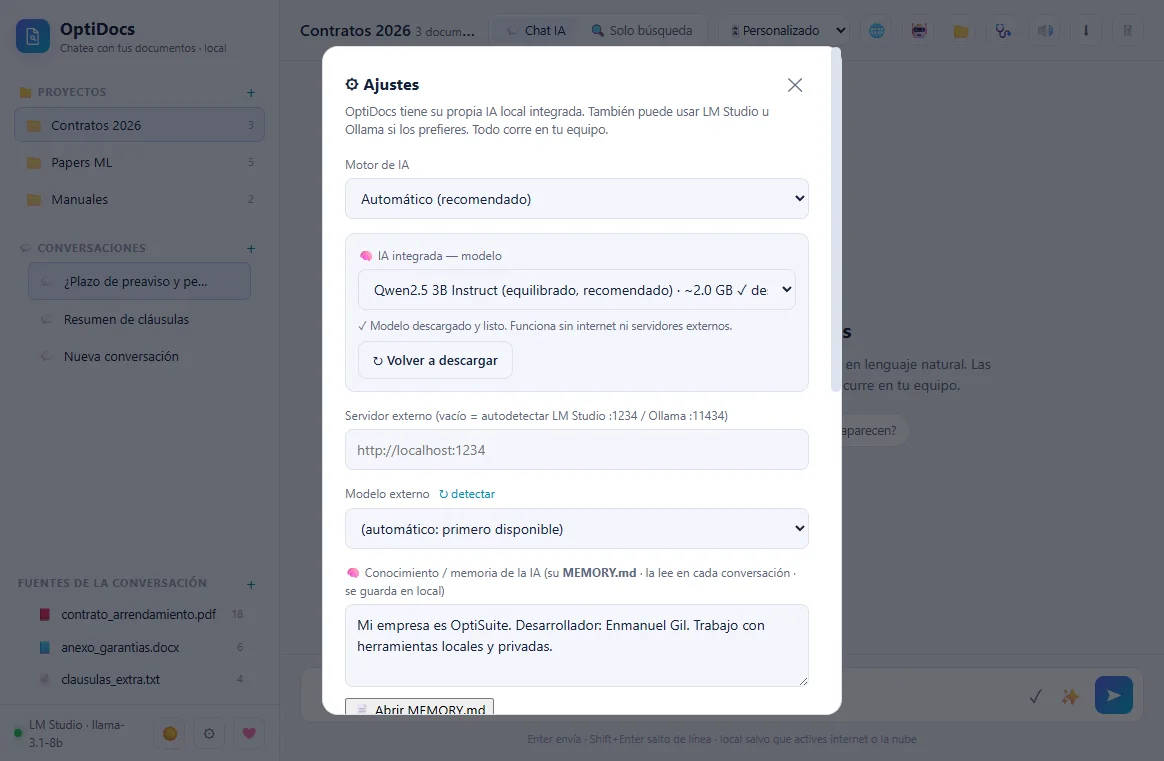Select the Papers ML project
1164x761 pixels.
click(140, 162)
